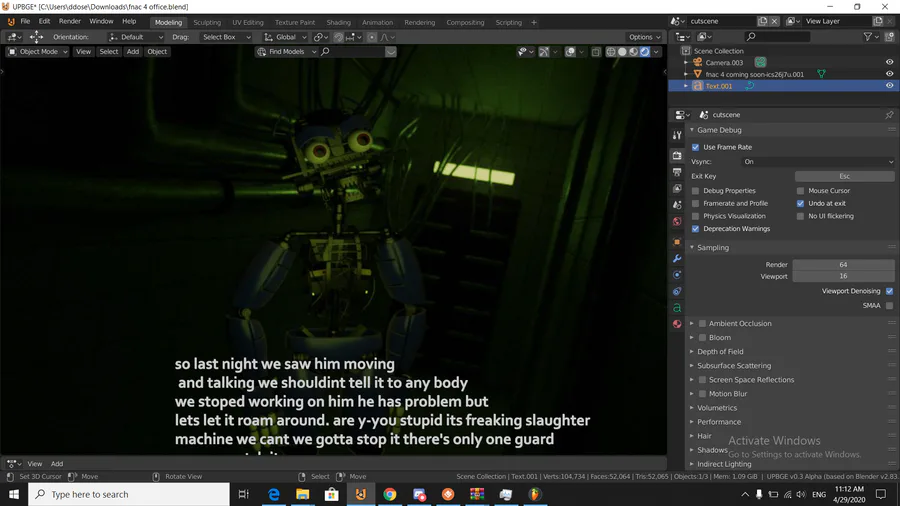Click the pin icon in Properties header

pos(889,115)
